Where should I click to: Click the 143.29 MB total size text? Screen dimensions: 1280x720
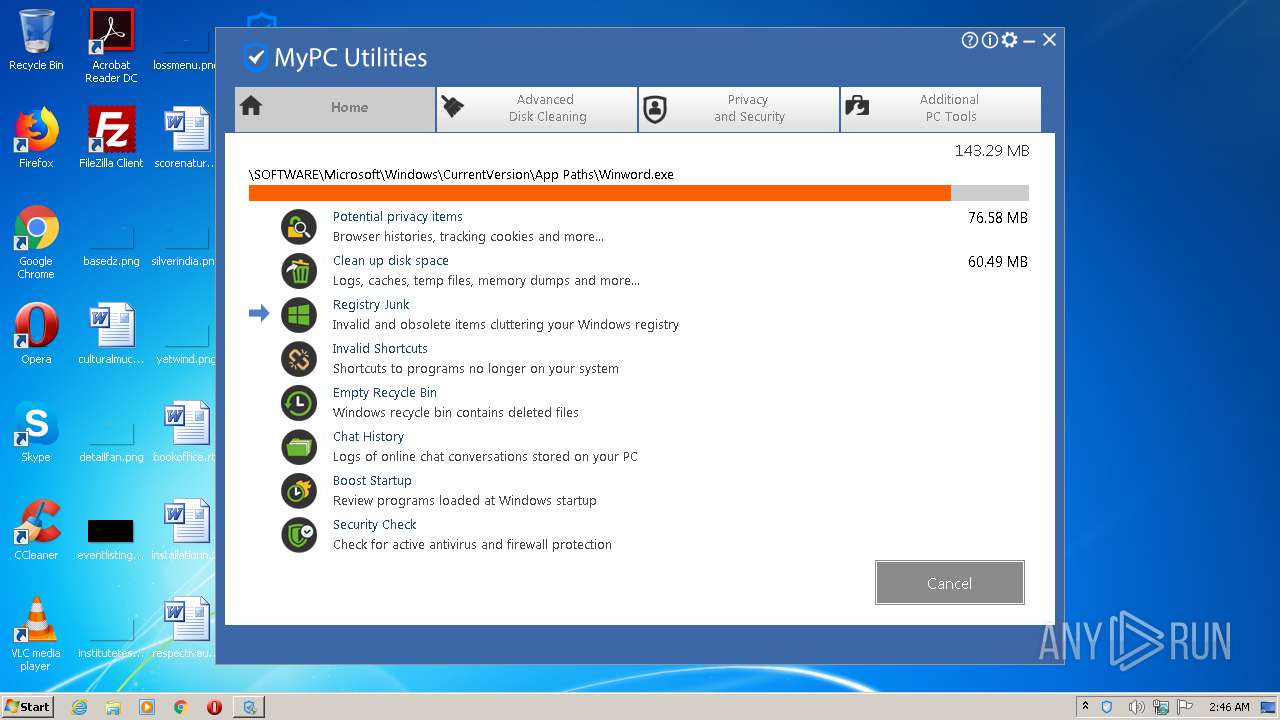click(x=992, y=151)
